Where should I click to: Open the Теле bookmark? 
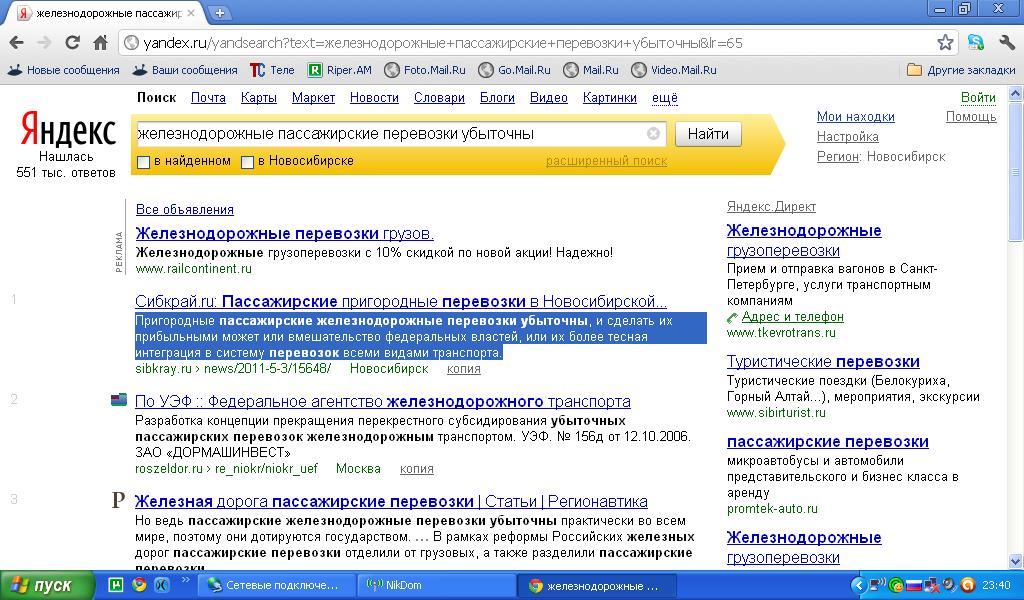coord(273,70)
